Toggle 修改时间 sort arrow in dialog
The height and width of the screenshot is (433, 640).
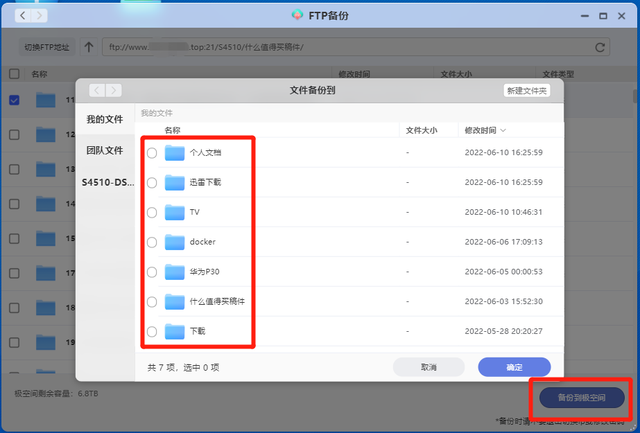pyautogui.click(x=503, y=131)
